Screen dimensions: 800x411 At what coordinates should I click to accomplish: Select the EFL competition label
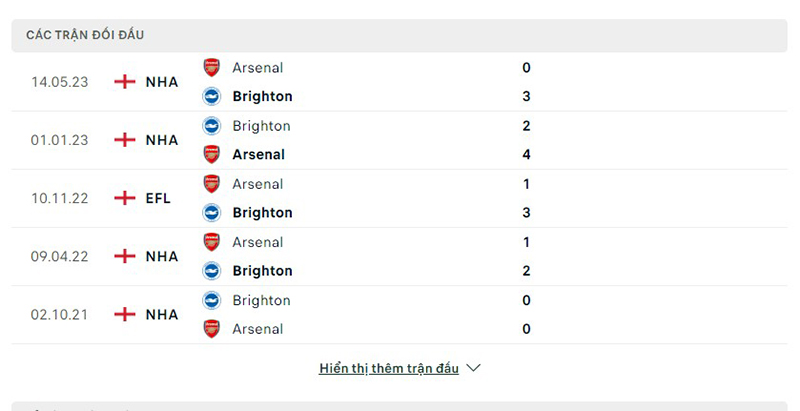158,198
